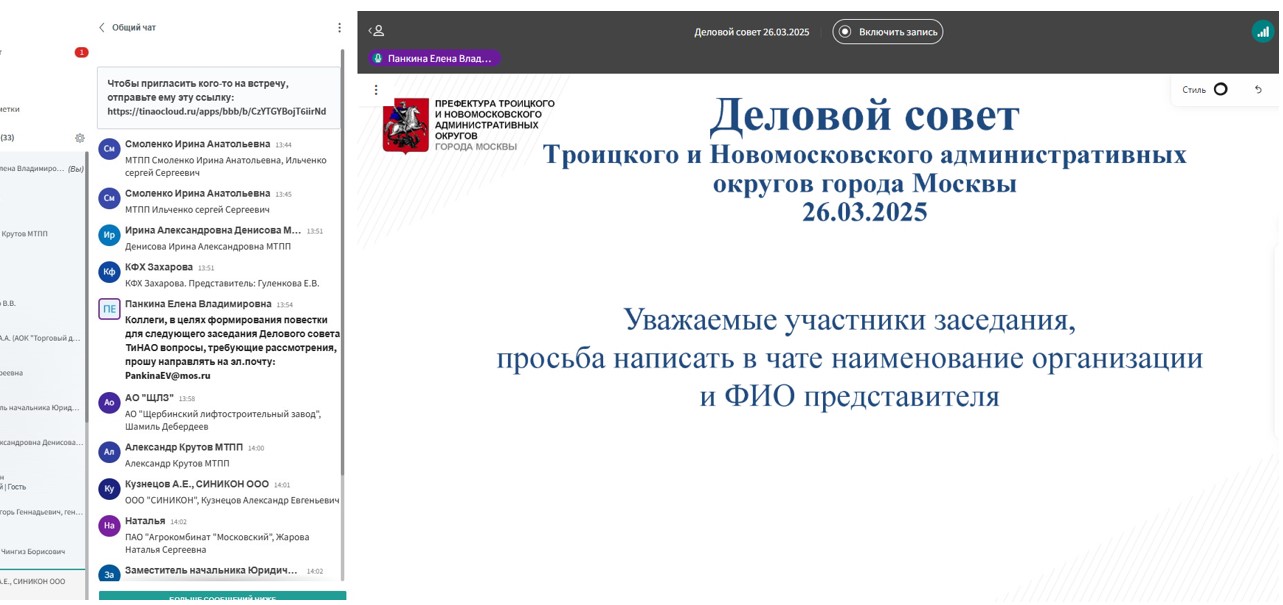Undo last annotation with the undo arrow
This screenshot has height=605, width=1283.
[x=1258, y=89]
